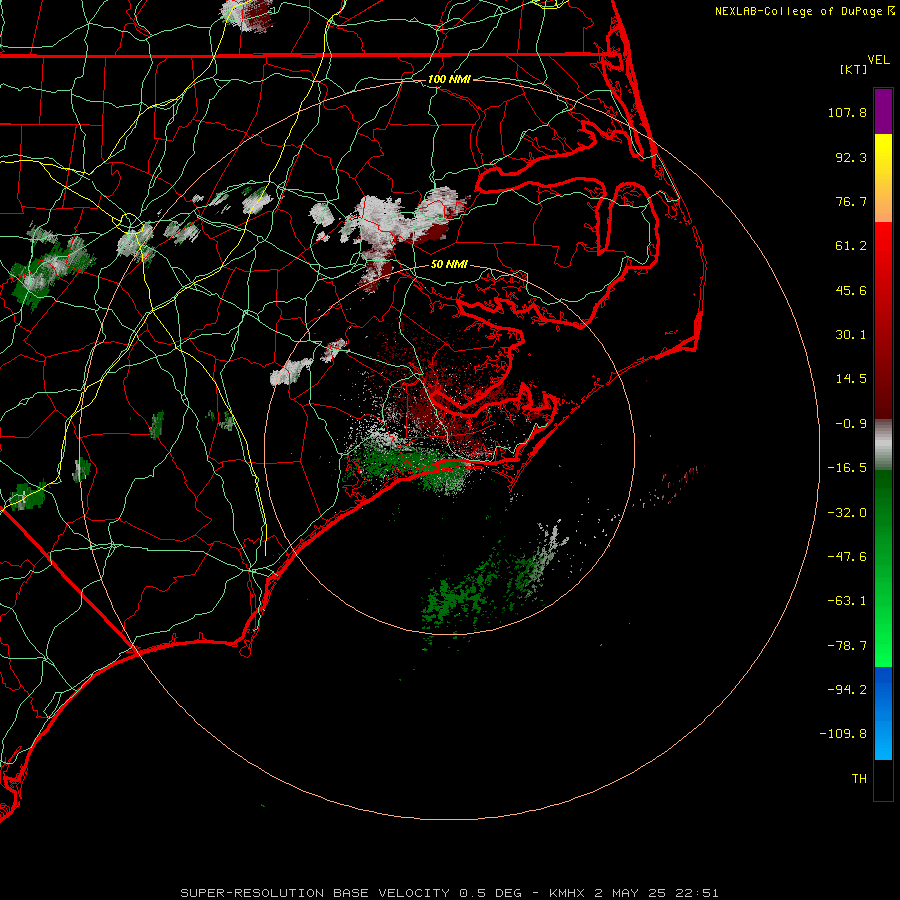Click the VEL legend title

(878, 59)
